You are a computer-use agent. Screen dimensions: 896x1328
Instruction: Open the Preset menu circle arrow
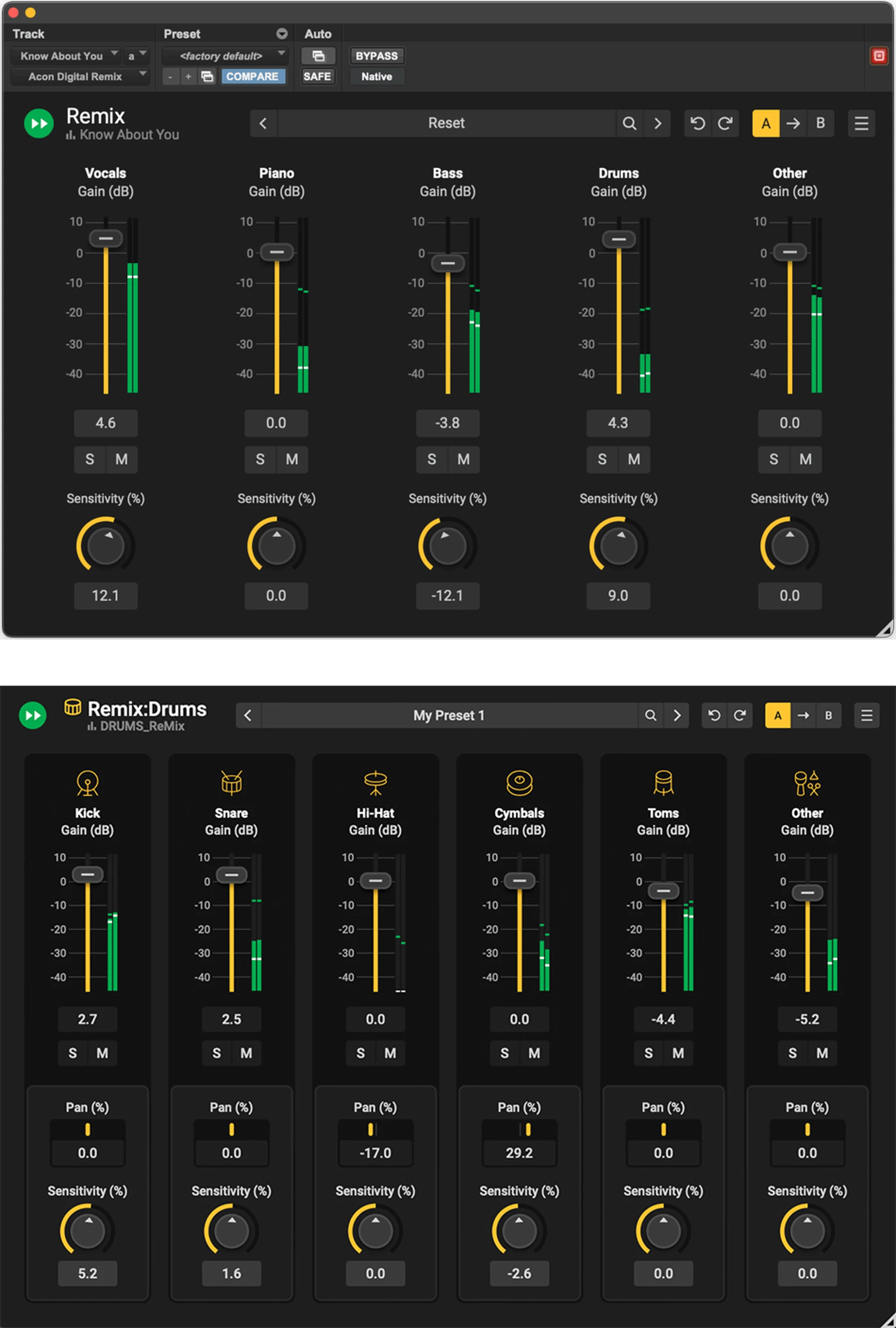(x=282, y=34)
